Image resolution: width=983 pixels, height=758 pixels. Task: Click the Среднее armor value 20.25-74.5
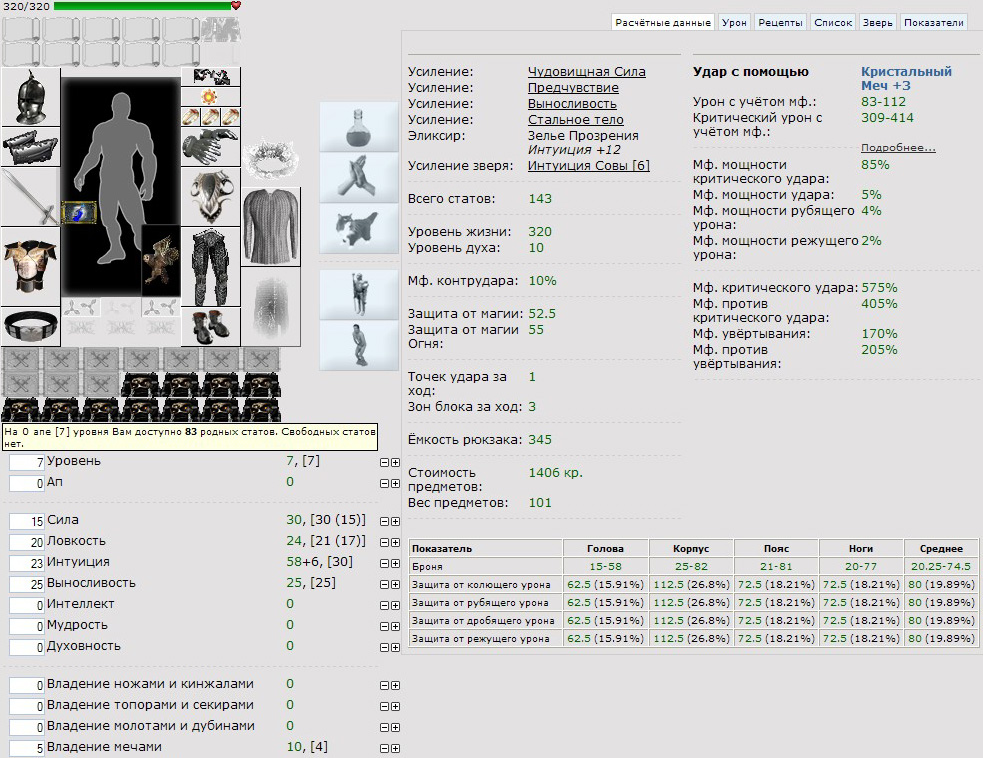point(940,567)
